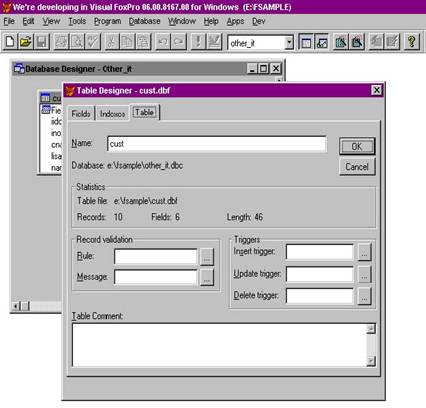
Task: Click the Update trigger input field
Action: (x=319, y=274)
